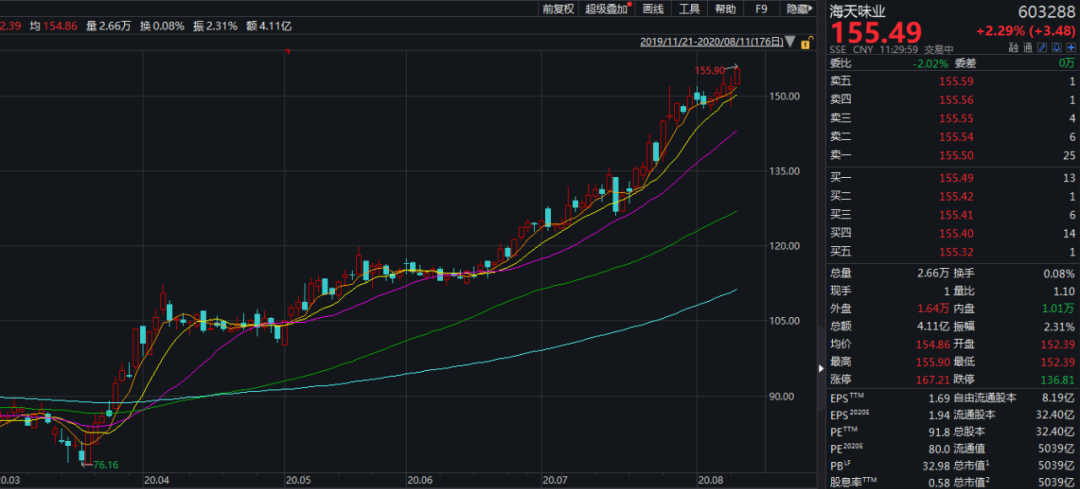Image resolution: width=1080 pixels, height=489 pixels.
Task: Click 隐藏 to hide the panel
Action: coord(798,9)
